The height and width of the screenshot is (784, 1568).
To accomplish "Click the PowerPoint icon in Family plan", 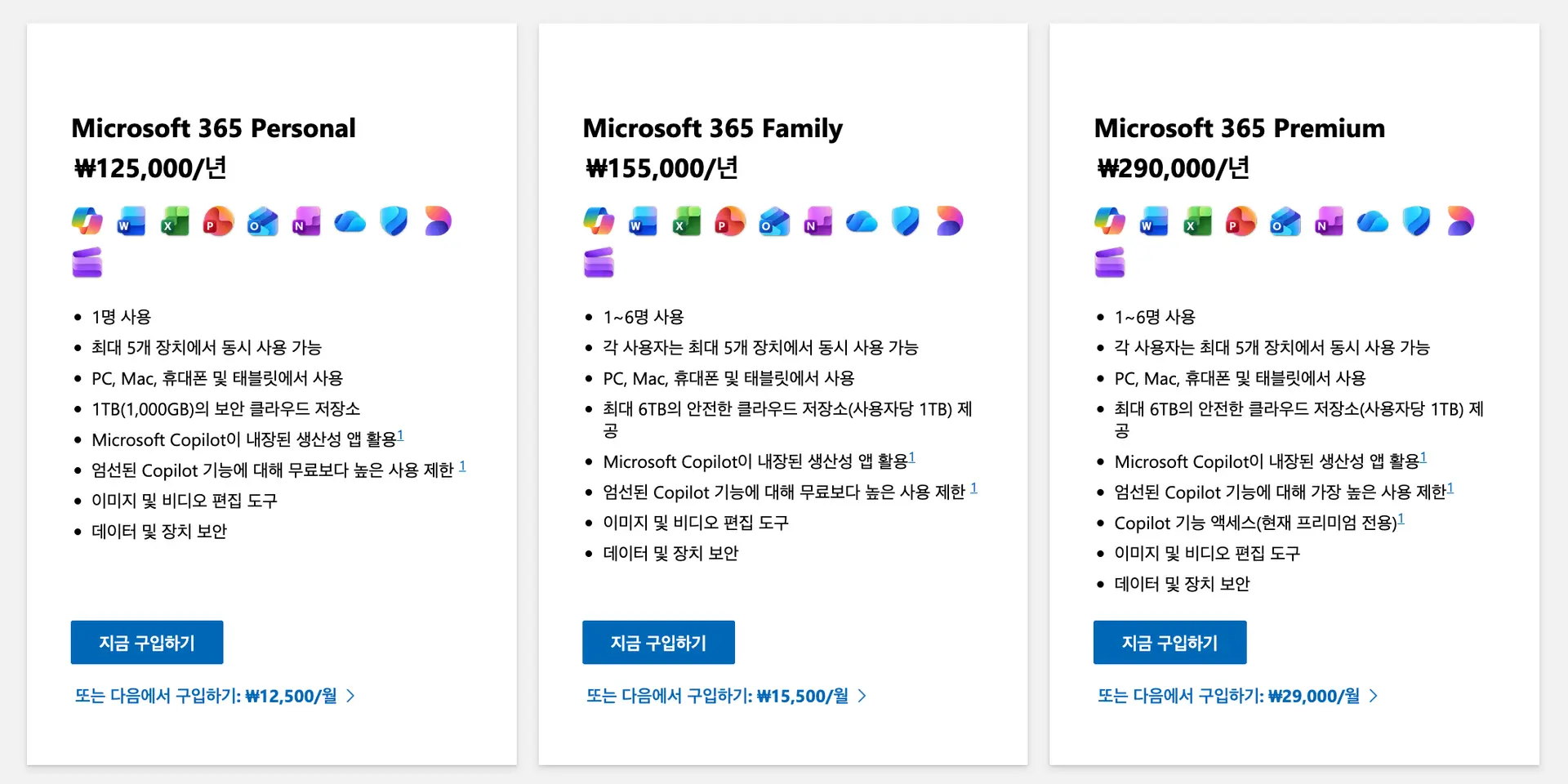I will [x=730, y=221].
